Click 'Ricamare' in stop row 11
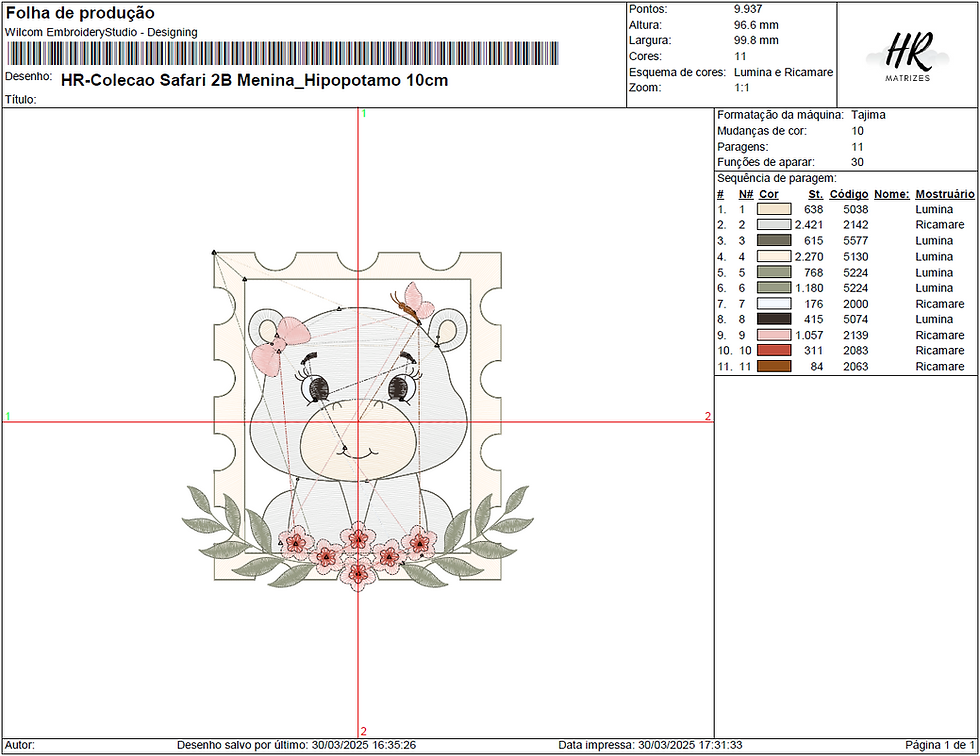Image resolution: width=980 pixels, height=756 pixels. [x=939, y=367]
